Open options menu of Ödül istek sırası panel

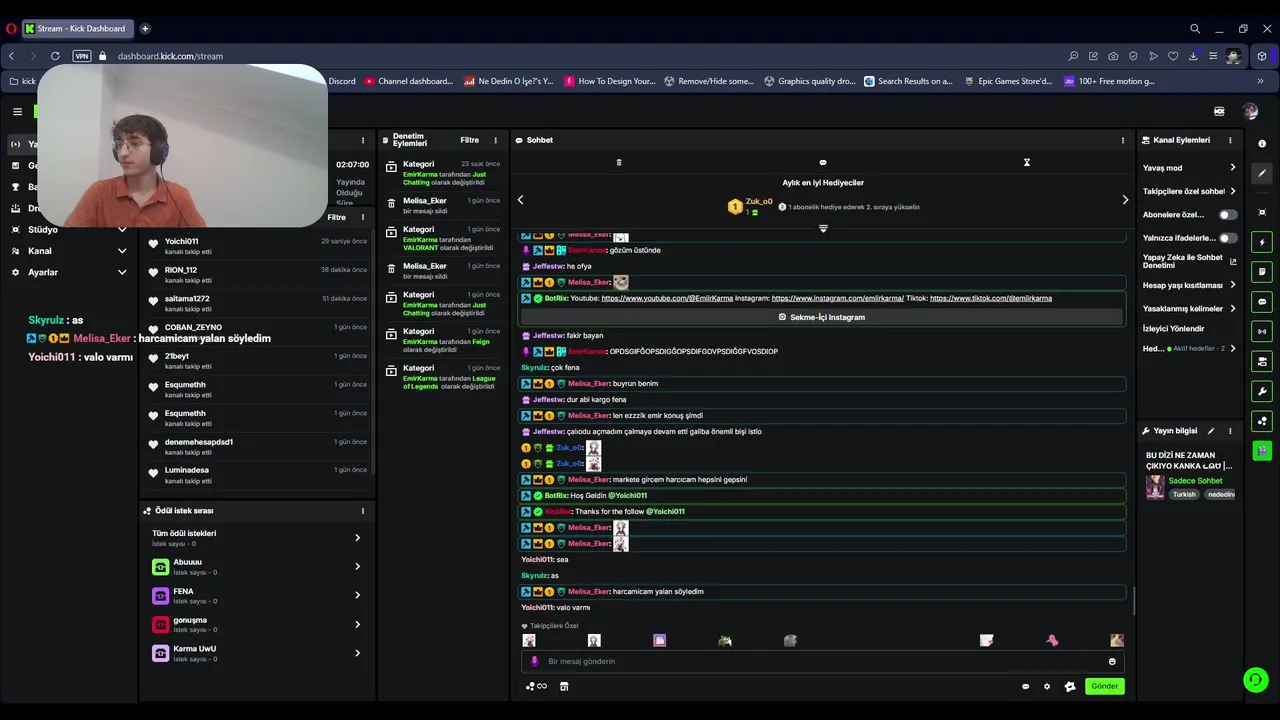pyautogui.click(x=363, y=511)
